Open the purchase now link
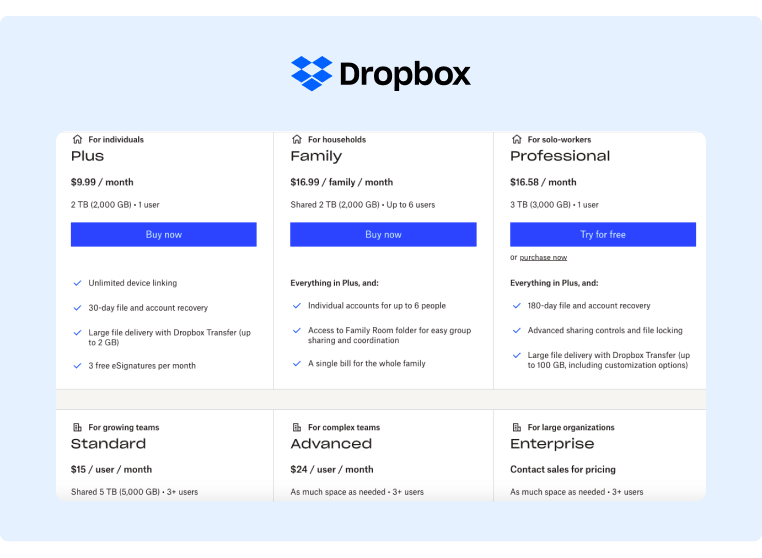The width and height of the screenshot is (762, 558). tap(543, 257)
